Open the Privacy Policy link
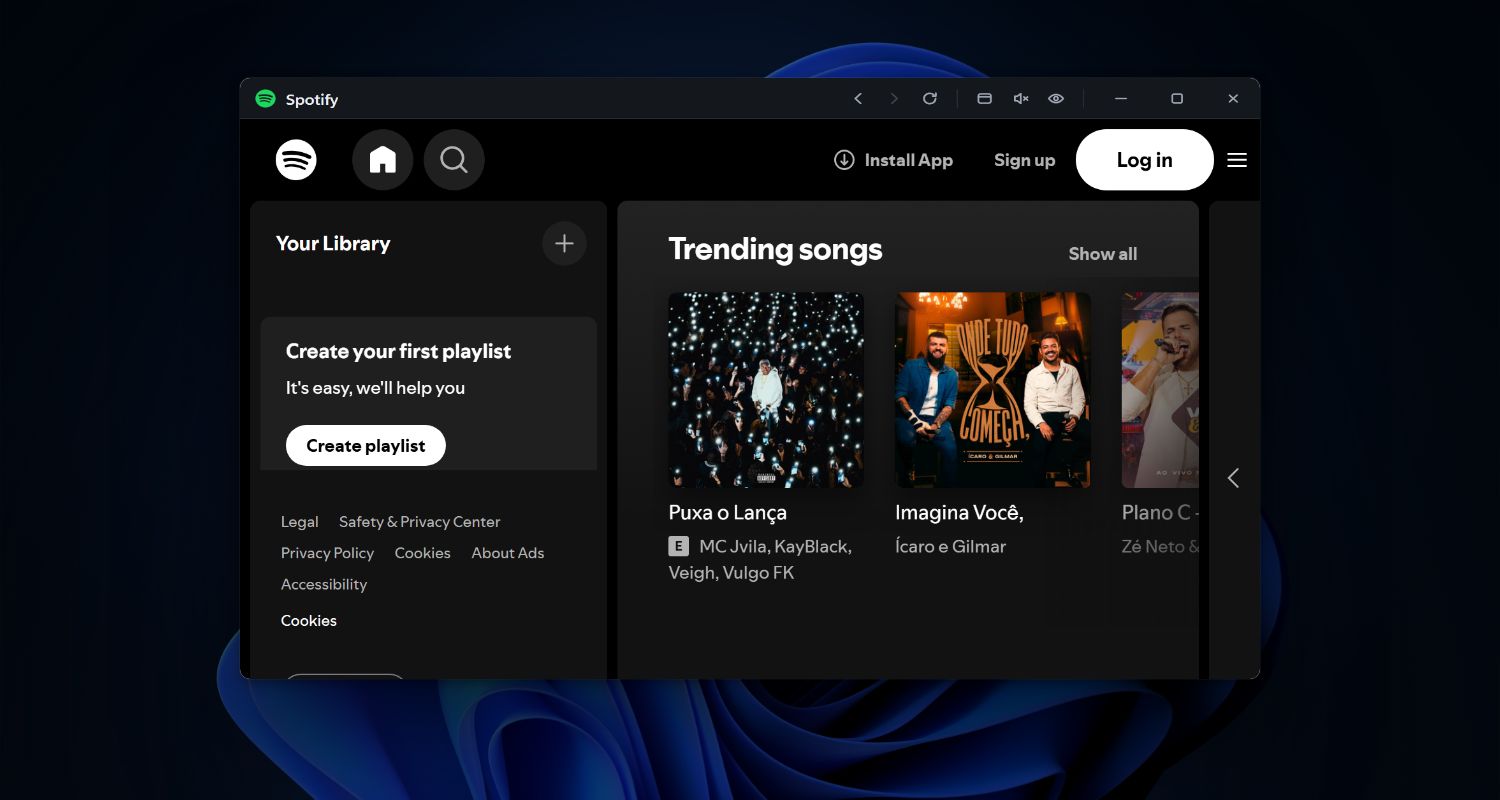1500x800 pixels. [x=327, y=553]
